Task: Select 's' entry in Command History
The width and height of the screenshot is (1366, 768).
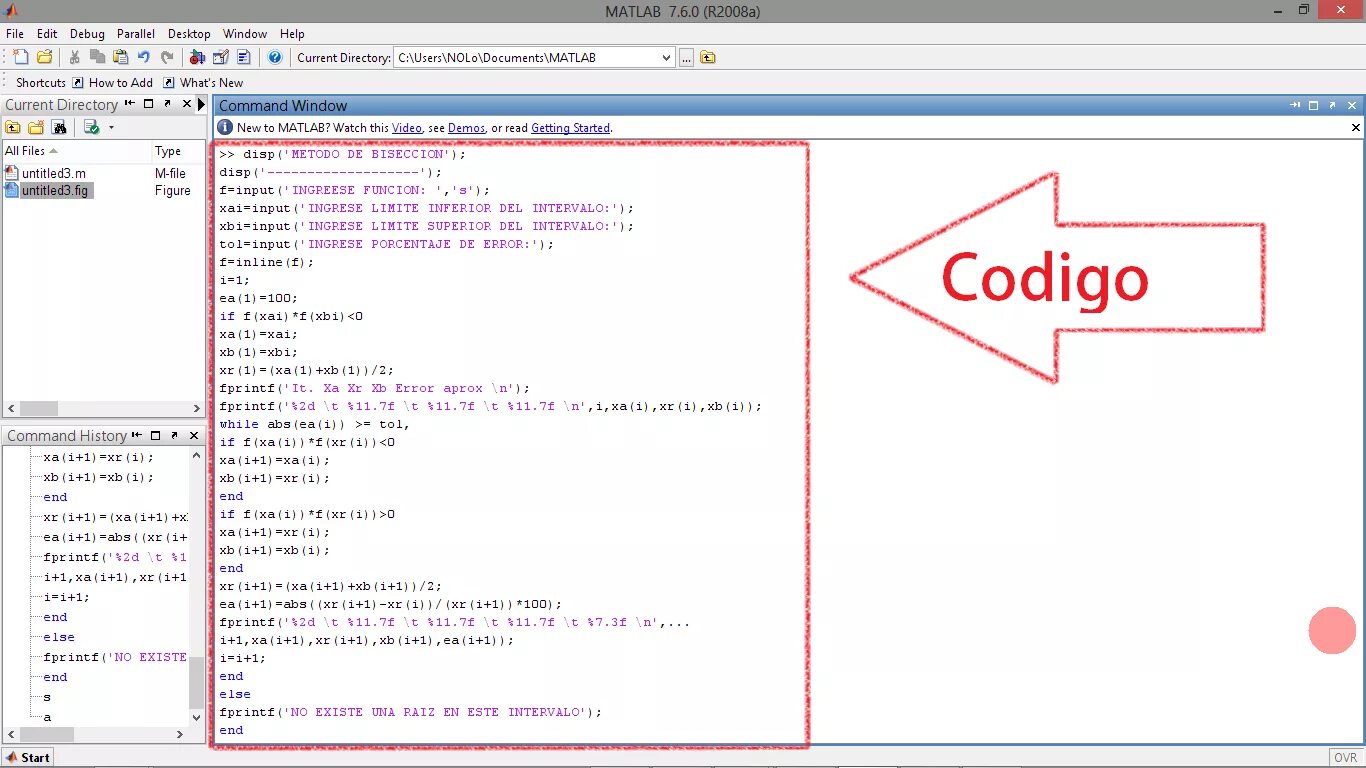Action: (x=47, y=697)
